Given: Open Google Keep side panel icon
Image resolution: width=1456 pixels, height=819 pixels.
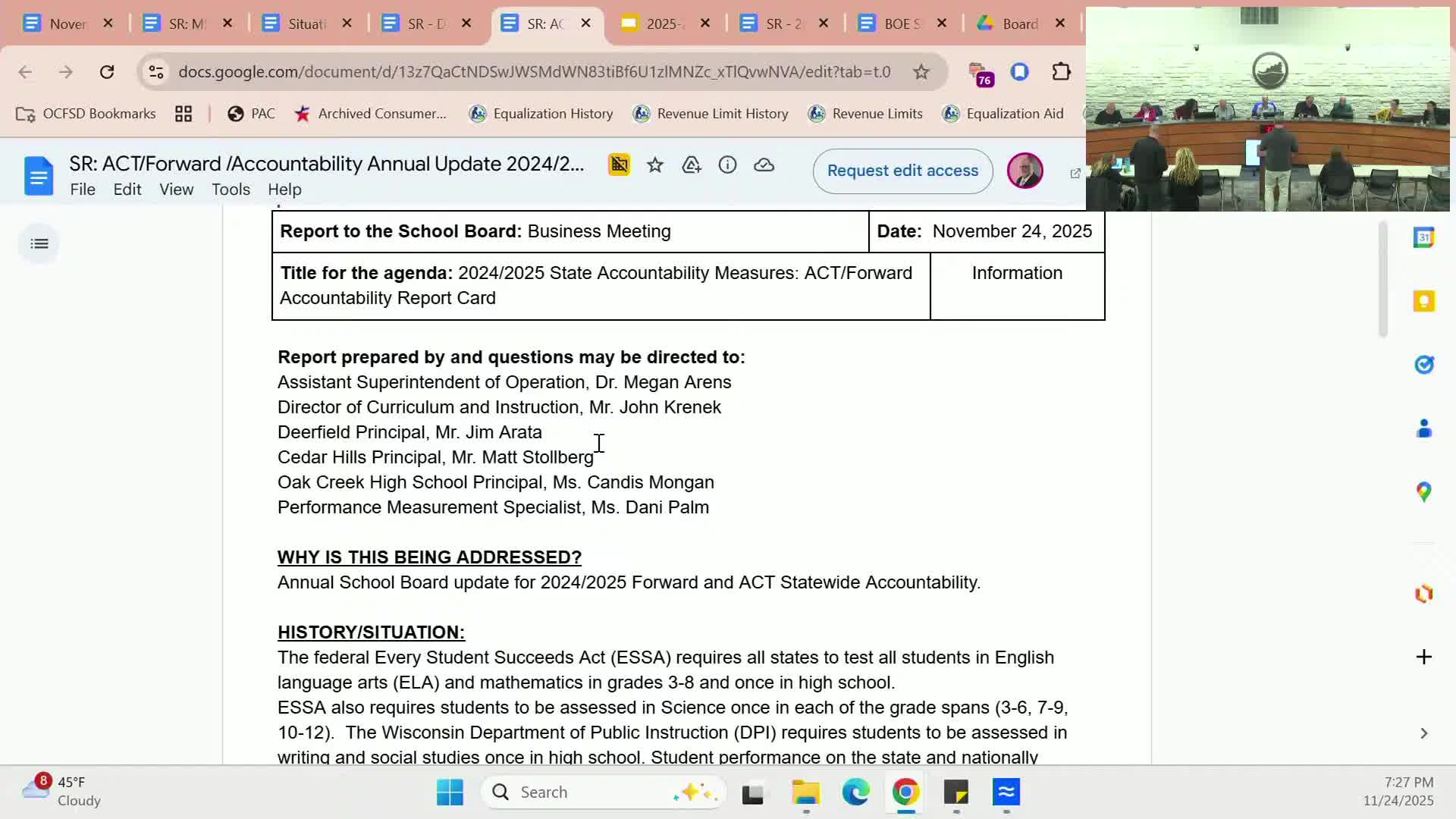Looking at the screenshot, I should [x=1423, y=302].
